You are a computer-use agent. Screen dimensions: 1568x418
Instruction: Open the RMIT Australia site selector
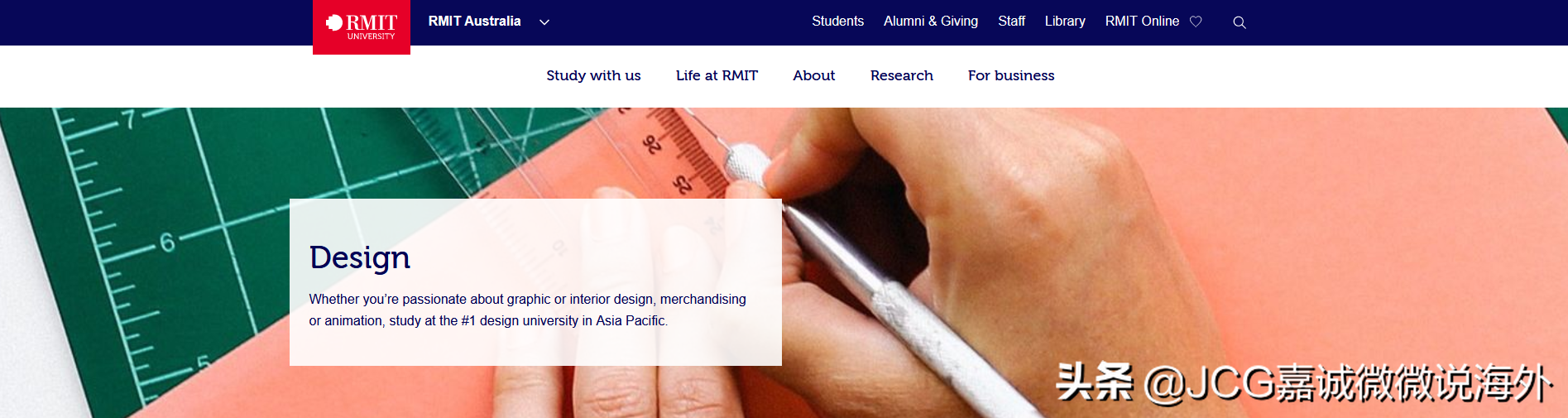point(474,22)
